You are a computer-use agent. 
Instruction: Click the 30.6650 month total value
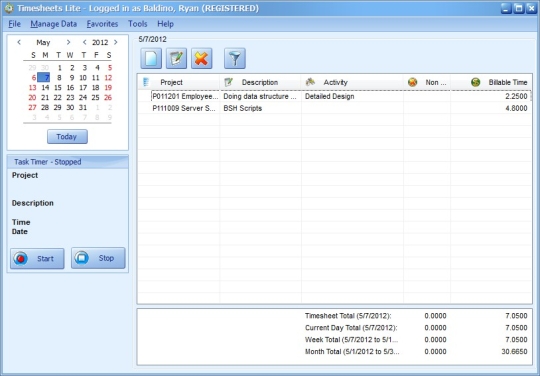pos(515,352)
